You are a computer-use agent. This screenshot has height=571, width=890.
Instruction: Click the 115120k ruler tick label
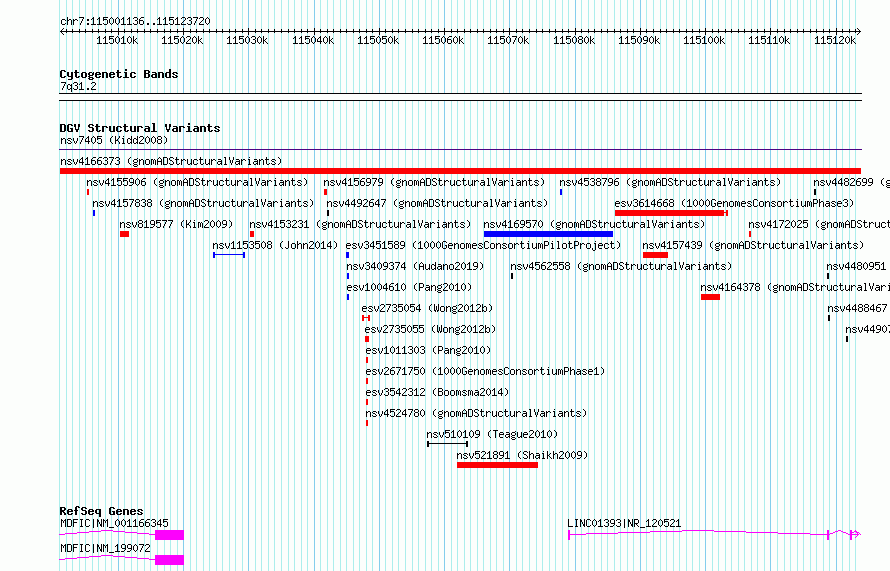click(834, 40)
